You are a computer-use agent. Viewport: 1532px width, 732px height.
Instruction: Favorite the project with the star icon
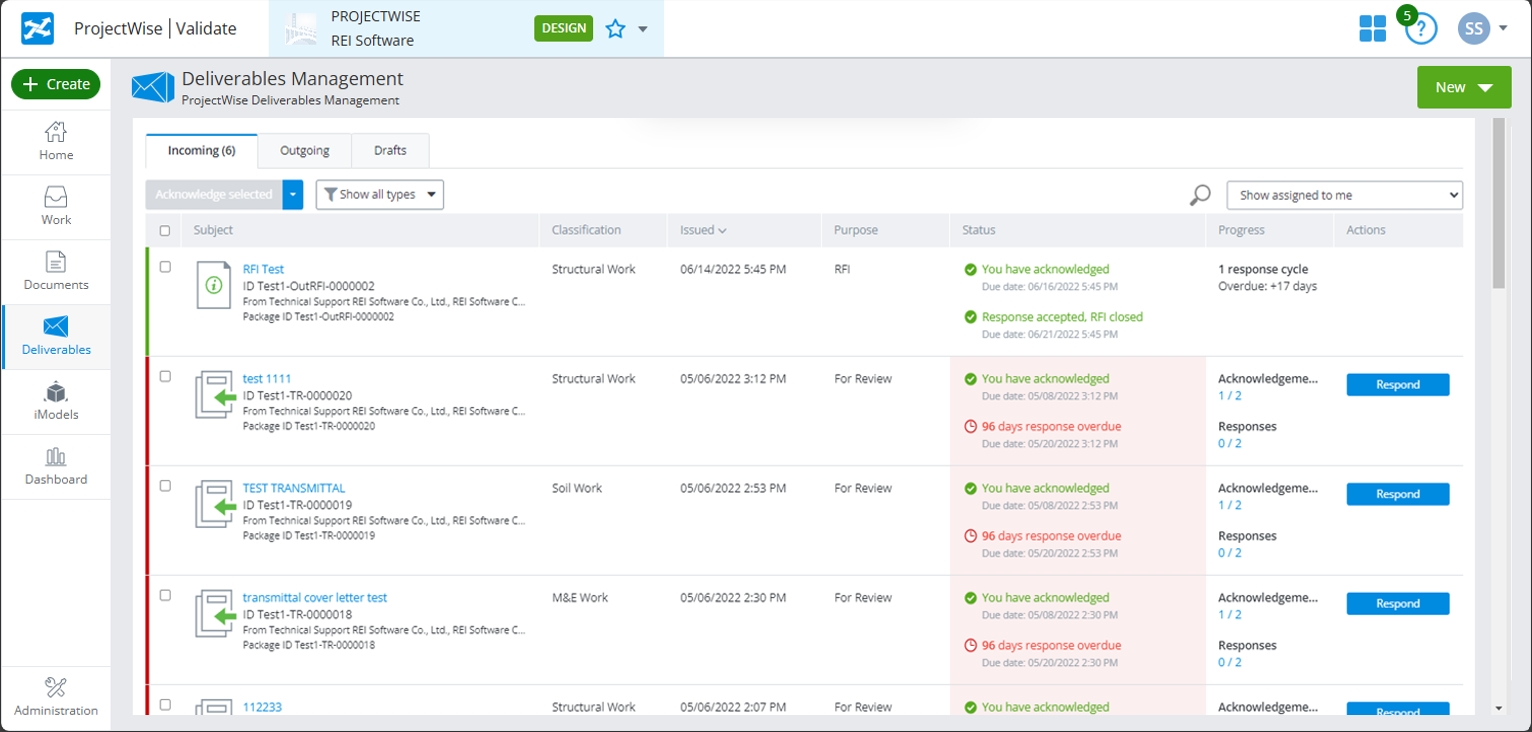[x=615, y=29]
